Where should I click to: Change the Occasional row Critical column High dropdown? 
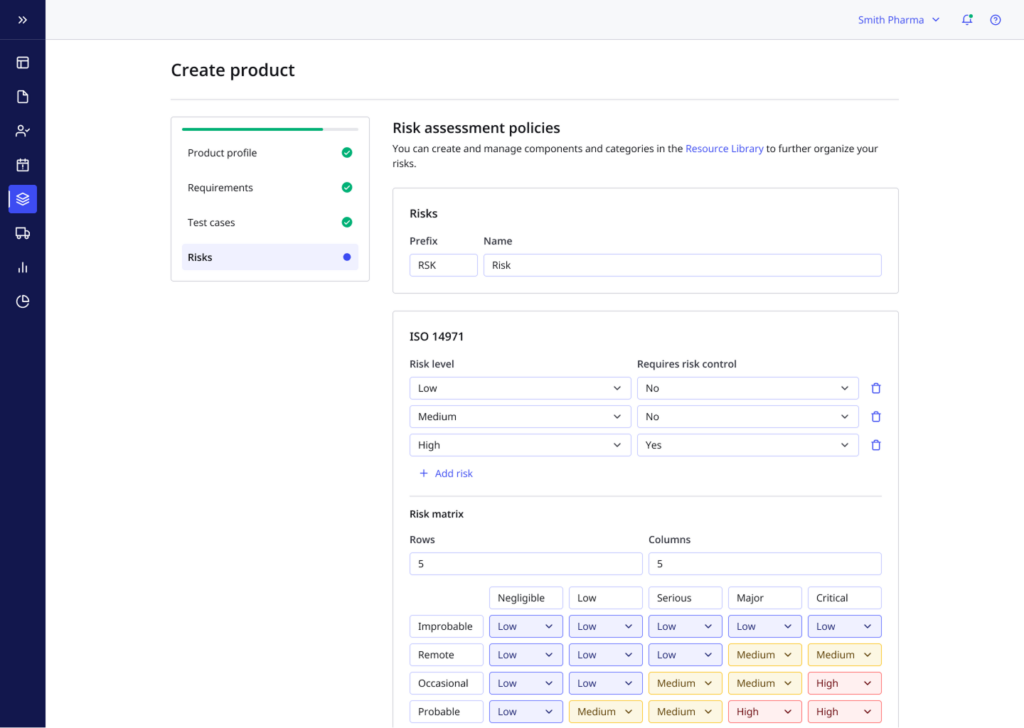pos(844,683)
